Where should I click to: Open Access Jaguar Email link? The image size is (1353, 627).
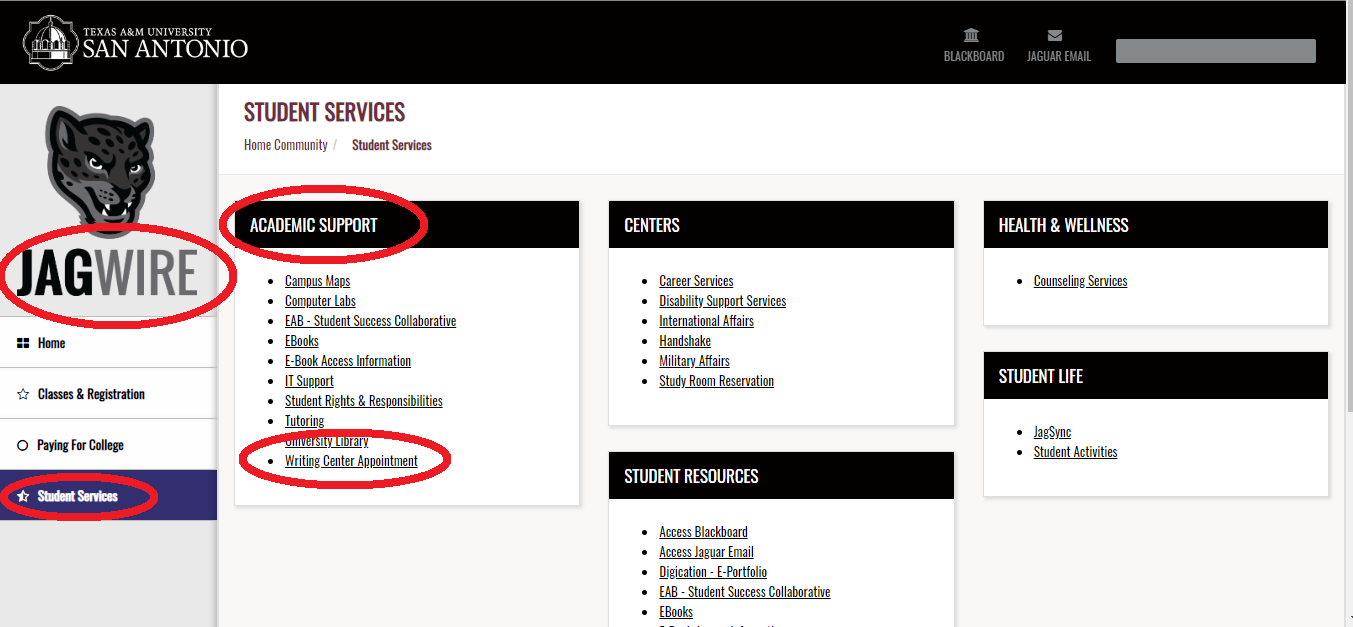pos(706,552)
